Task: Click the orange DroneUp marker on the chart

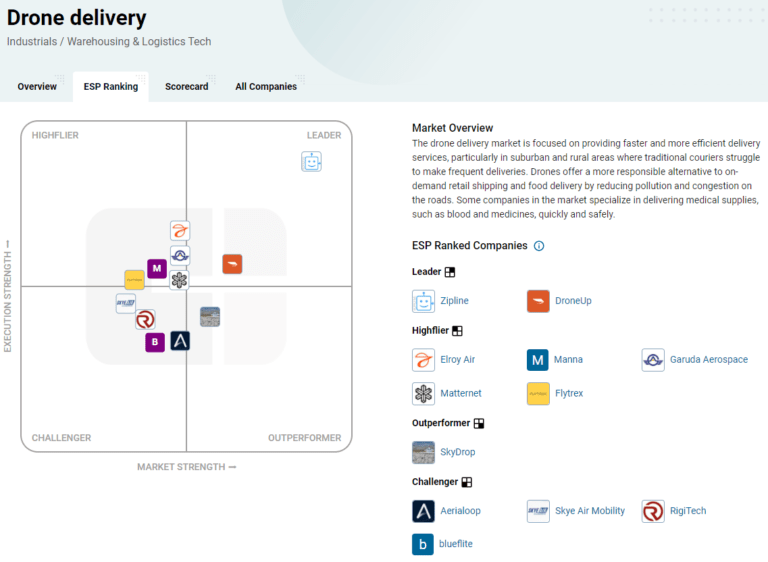Action: click(x=232, y=264)
